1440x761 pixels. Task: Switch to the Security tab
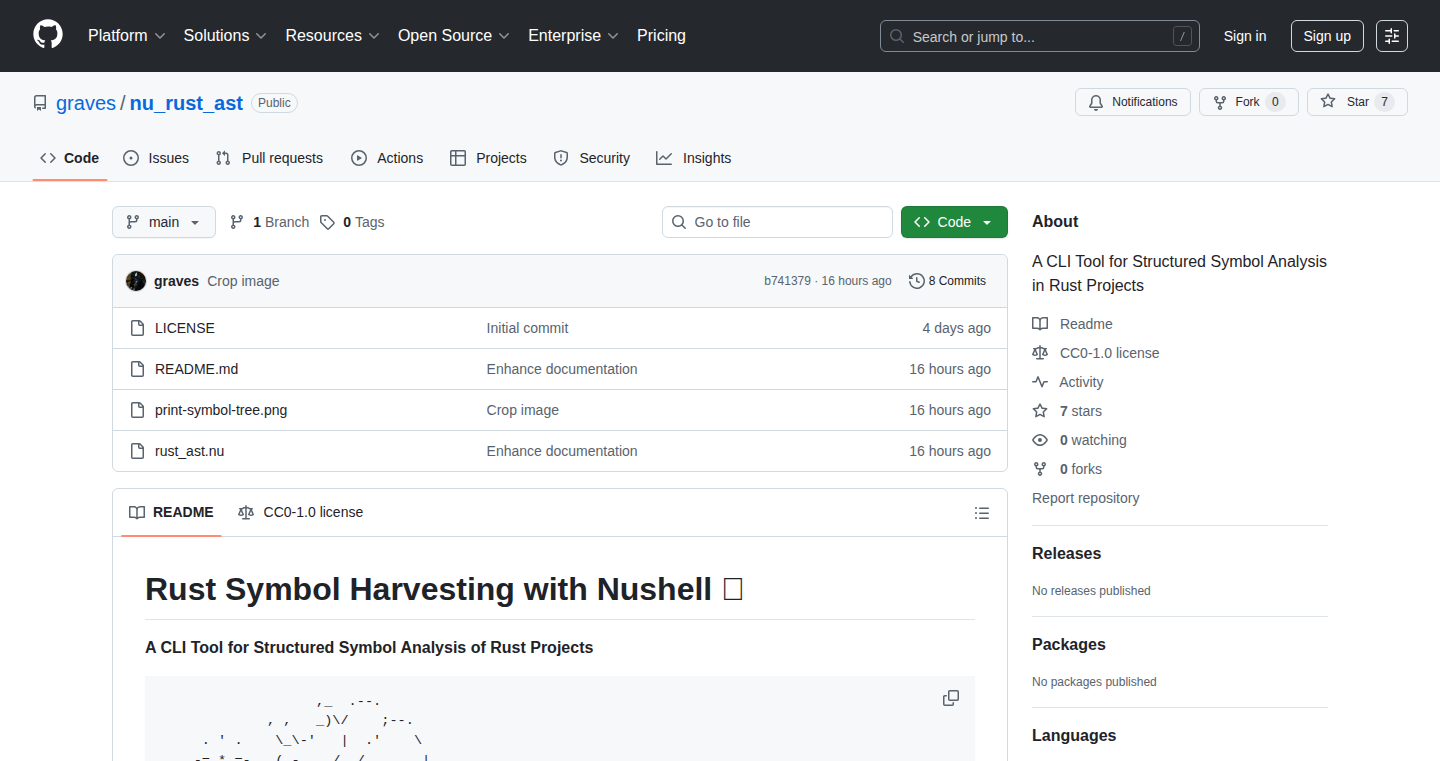[592, 158]
